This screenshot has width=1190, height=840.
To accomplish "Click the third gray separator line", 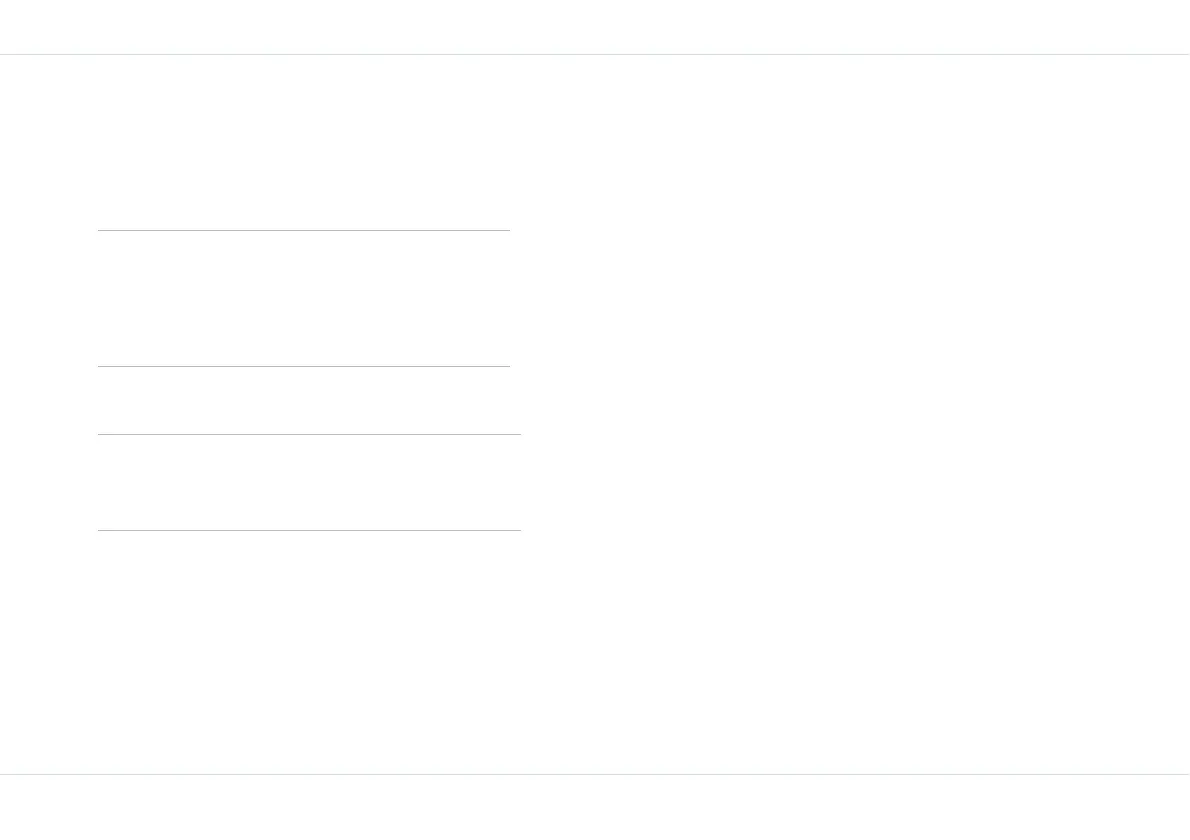I will [x=309, y=434].
